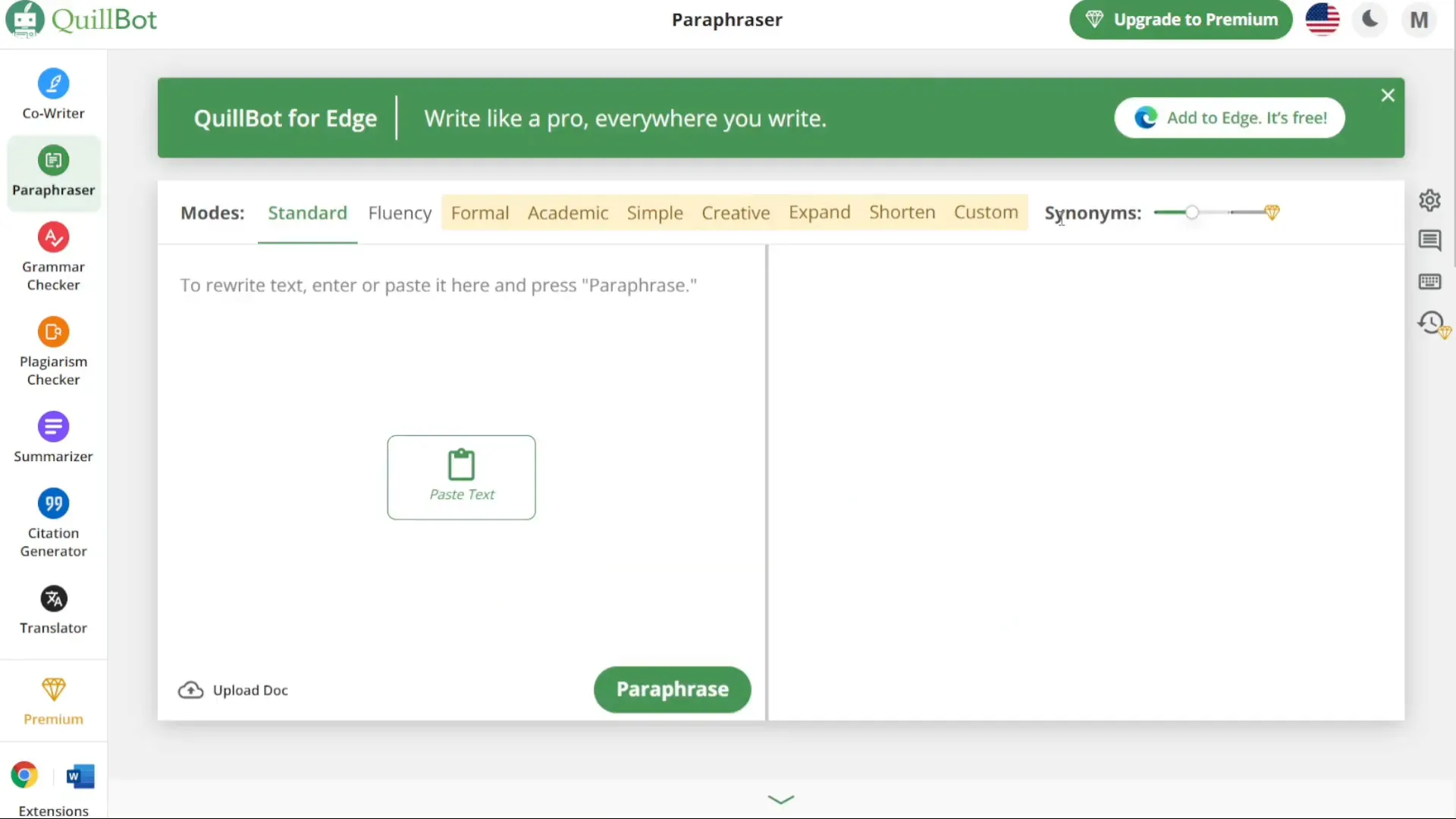
Task: Open the feedback comment icon
Action: pyautogui.click(x=1429, y=240)
